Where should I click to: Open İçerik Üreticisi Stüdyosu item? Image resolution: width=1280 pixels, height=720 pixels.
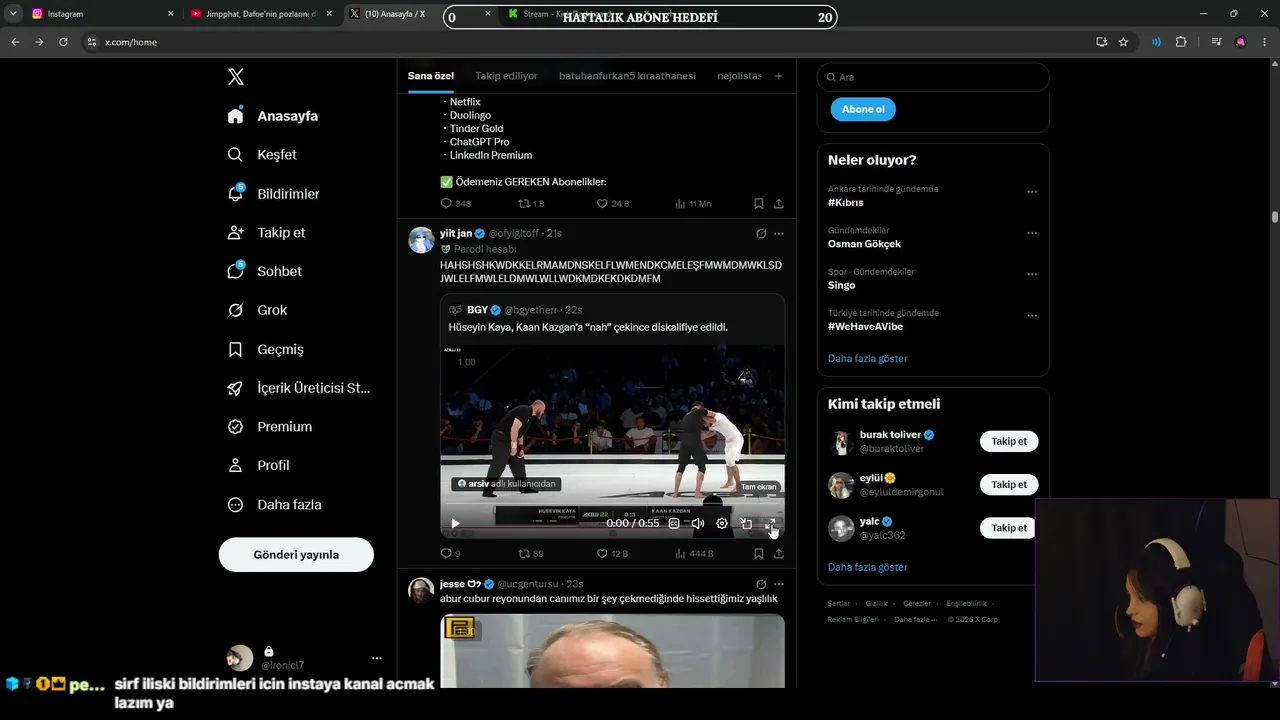tap(299, 388)
